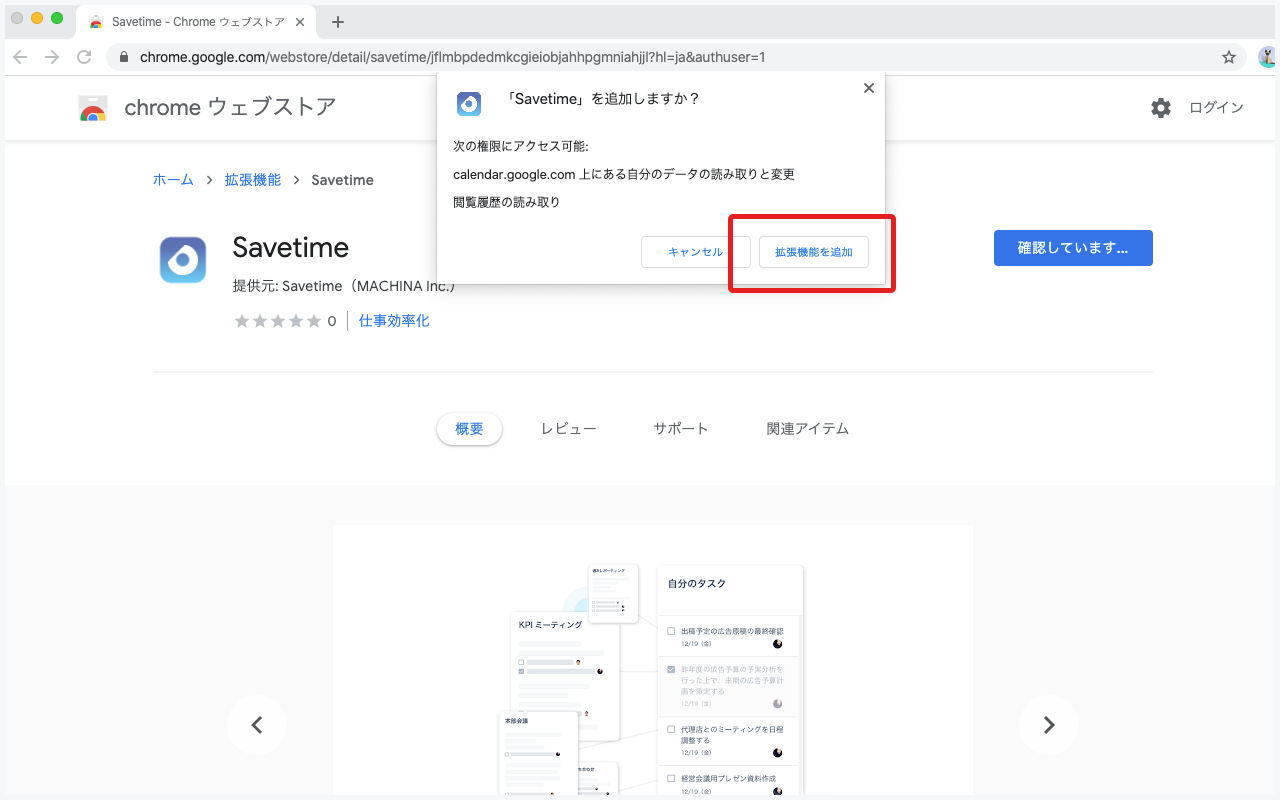Close the add-extension dialog with X

click(x=868, y=88)
